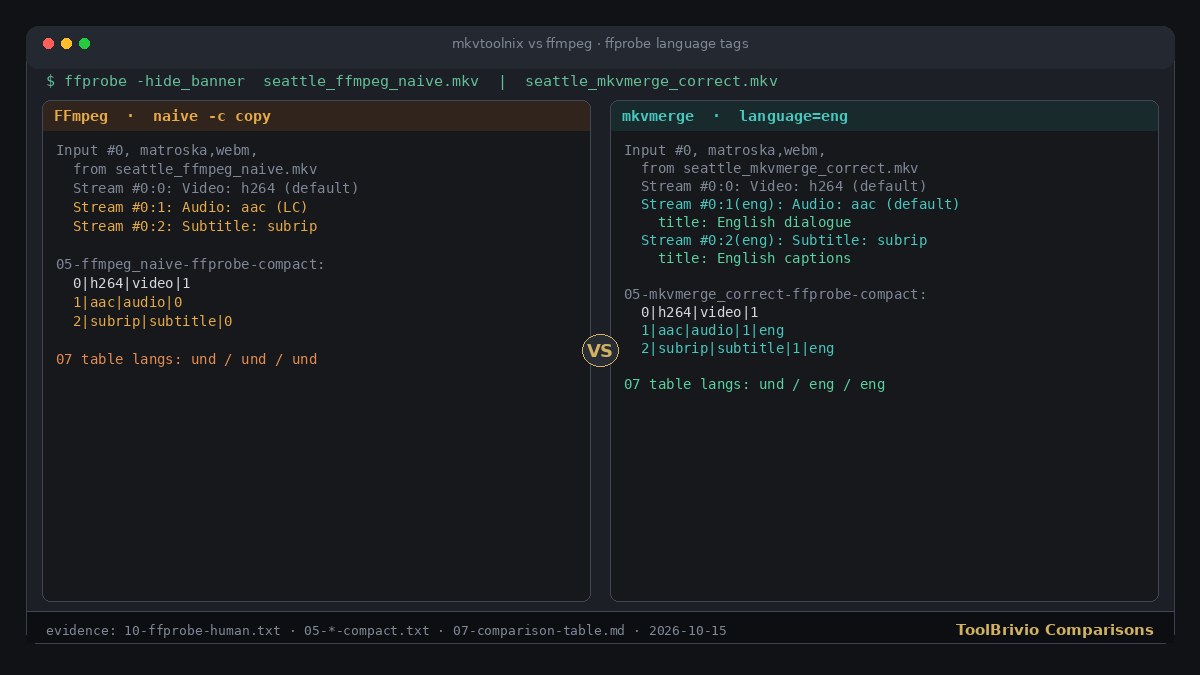This screenshot has height=675, width=1200.
Task: Select the 'mkvmerge · language=eng' panel header
Action: (x=884, y=116)
